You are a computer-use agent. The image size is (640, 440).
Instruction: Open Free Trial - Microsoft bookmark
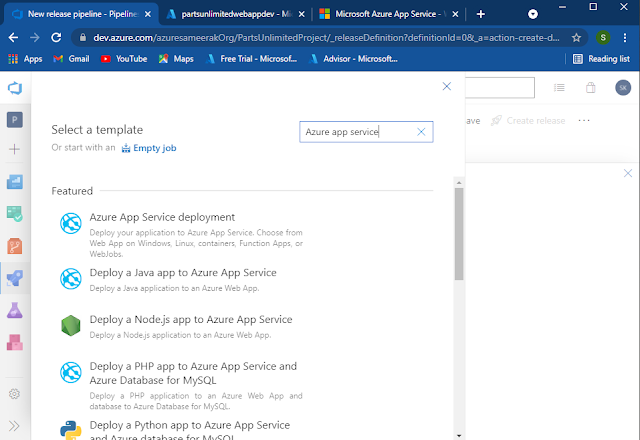pos(251,59)
